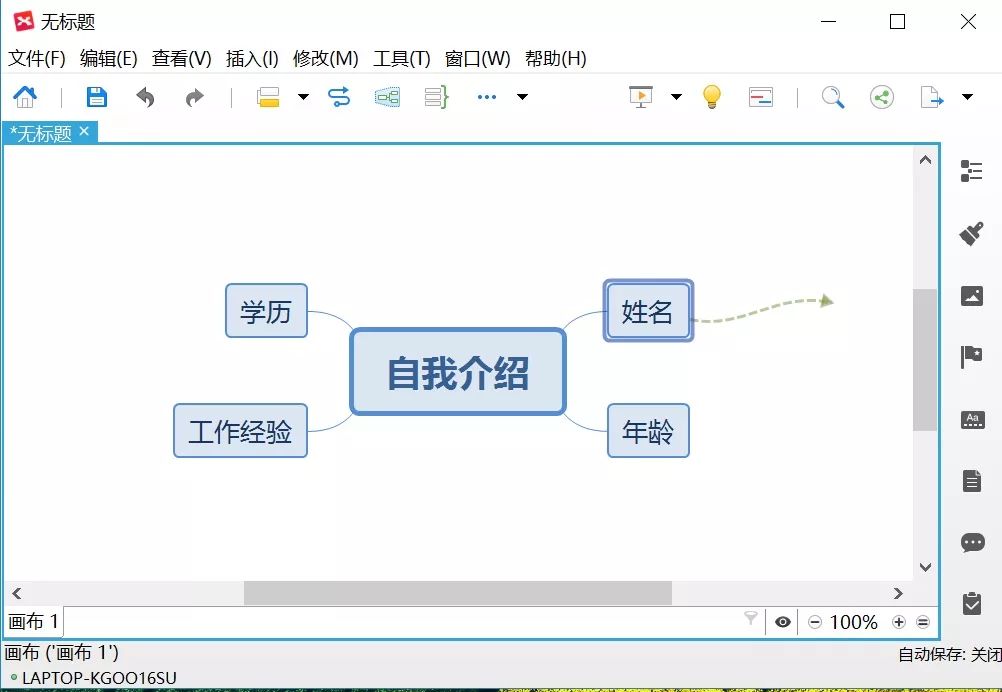Open the presentation mode dropdown arrow
This screenshot has width=1002, height=692.
(676, 97)
